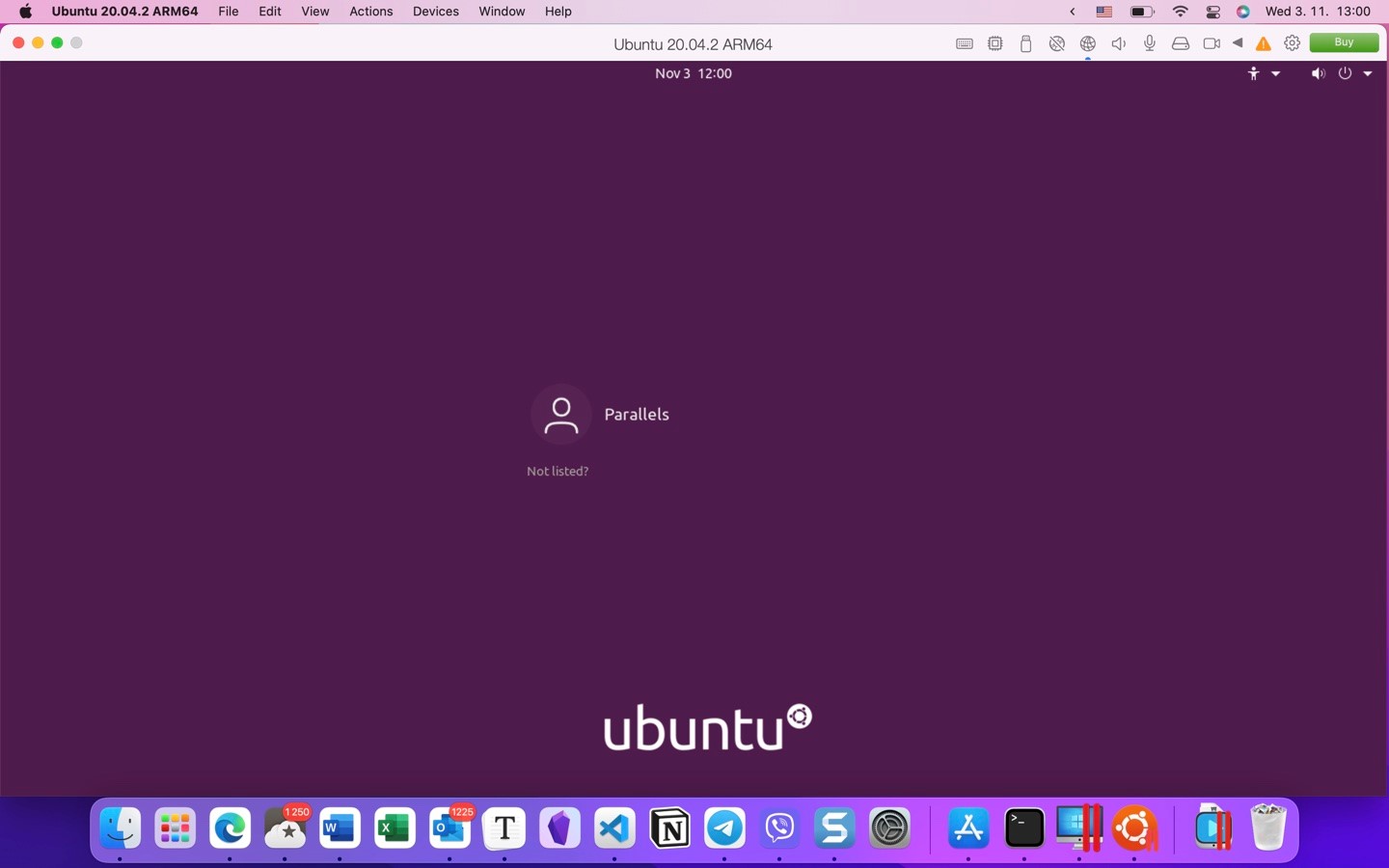Screen dimensions: 1389x868
Task: Click the Parallels user avatar icon
Action: coord(560,414)
